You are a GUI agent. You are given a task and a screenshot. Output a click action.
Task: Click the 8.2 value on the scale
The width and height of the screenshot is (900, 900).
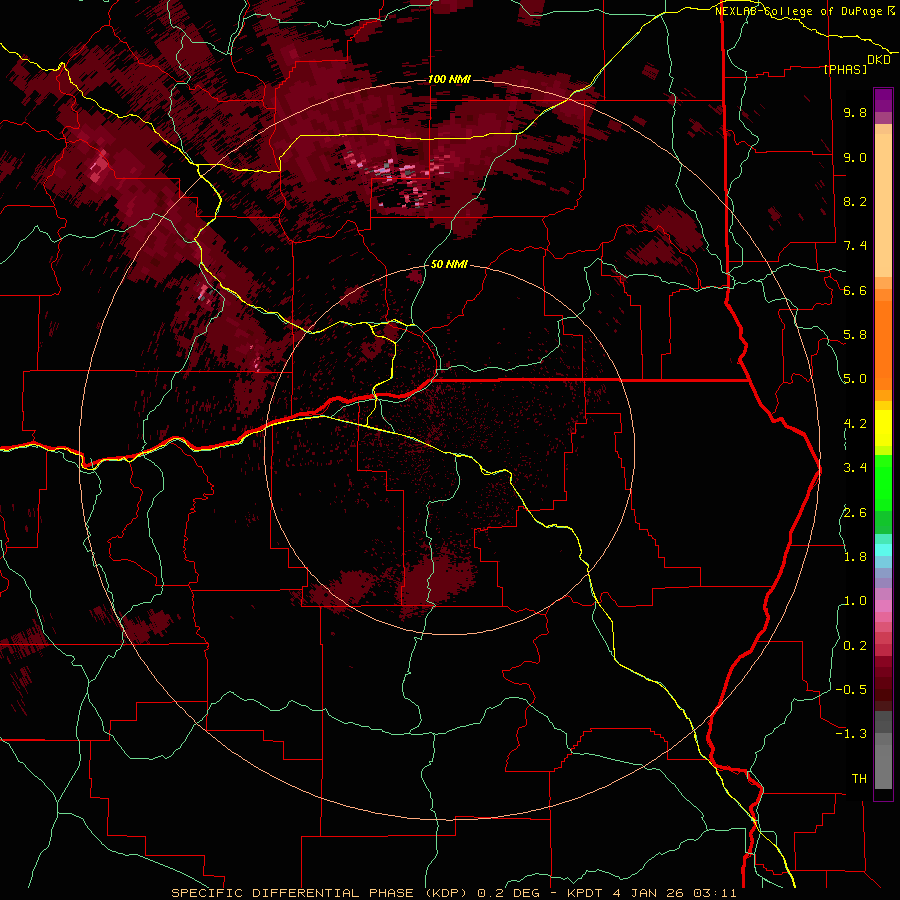click(855, 201)
